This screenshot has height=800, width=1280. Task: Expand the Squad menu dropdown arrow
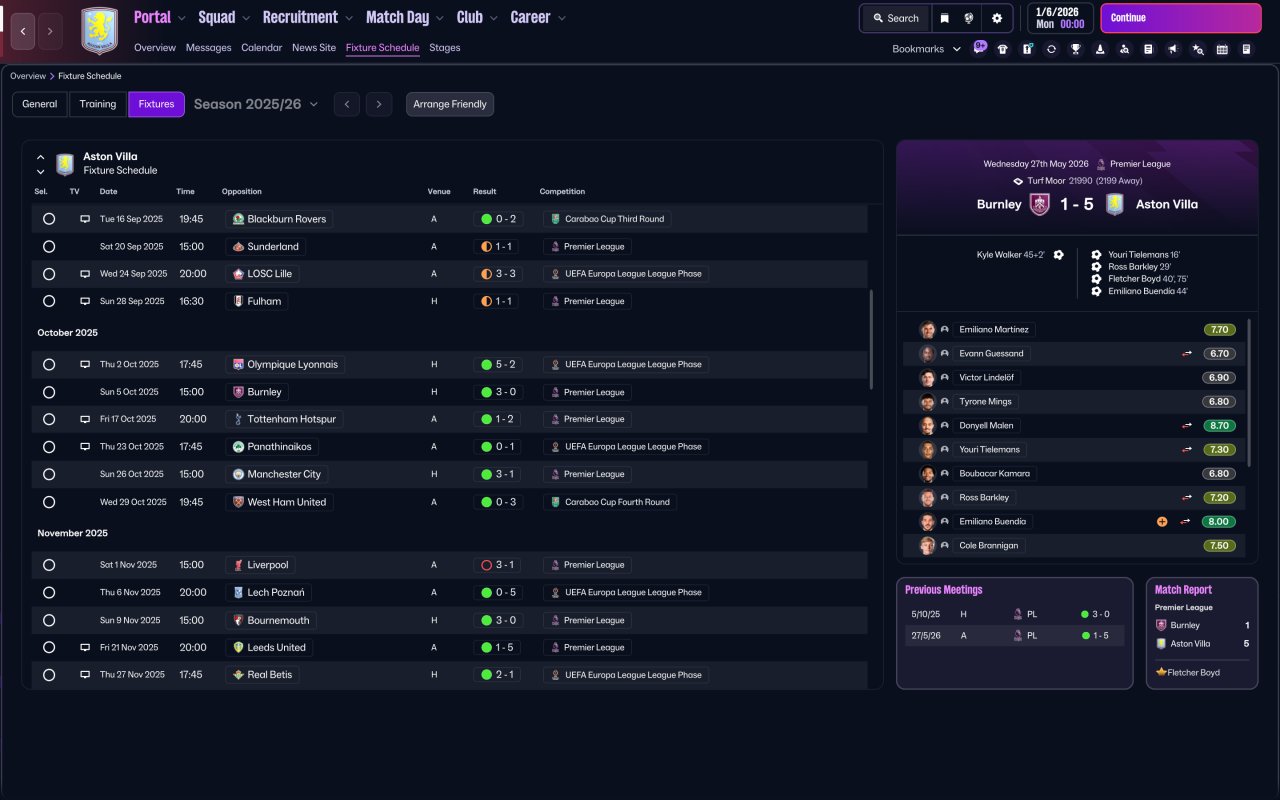246,18
